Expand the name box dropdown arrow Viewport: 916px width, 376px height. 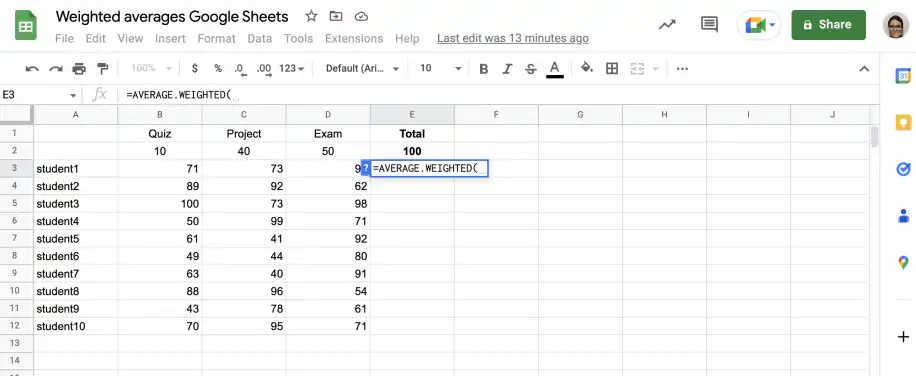tap(73, 95)
